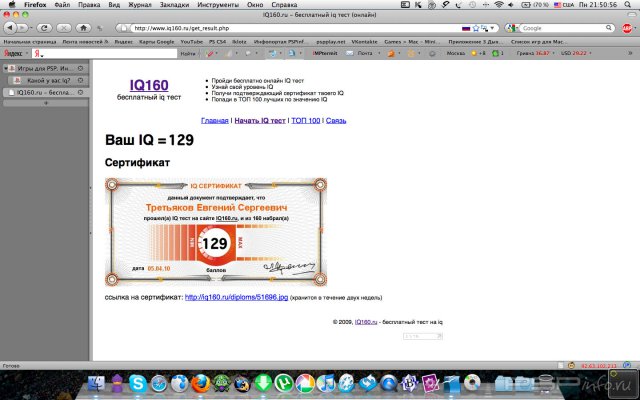
Task: Click the 'Начать IQ тест' link
Action: 260,120
